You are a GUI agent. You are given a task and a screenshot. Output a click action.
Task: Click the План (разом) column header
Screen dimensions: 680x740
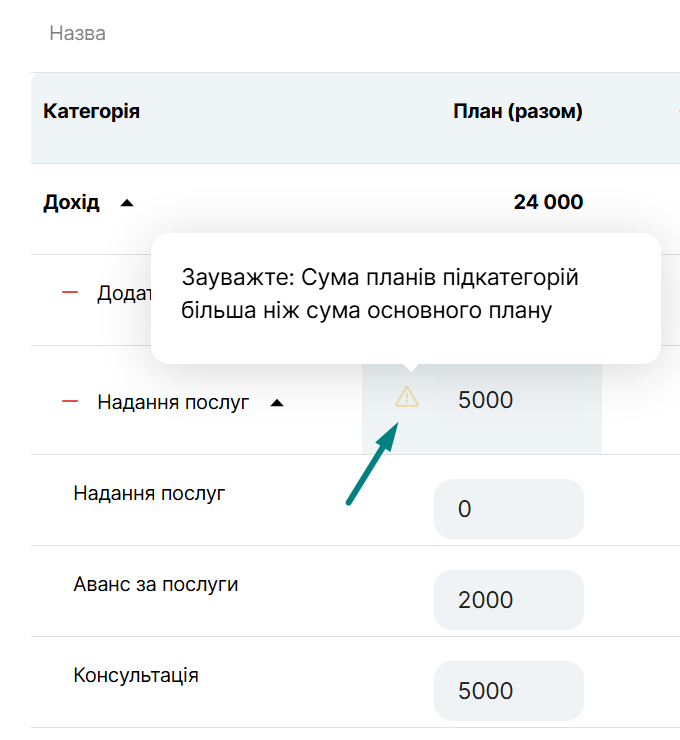[518, 111]
